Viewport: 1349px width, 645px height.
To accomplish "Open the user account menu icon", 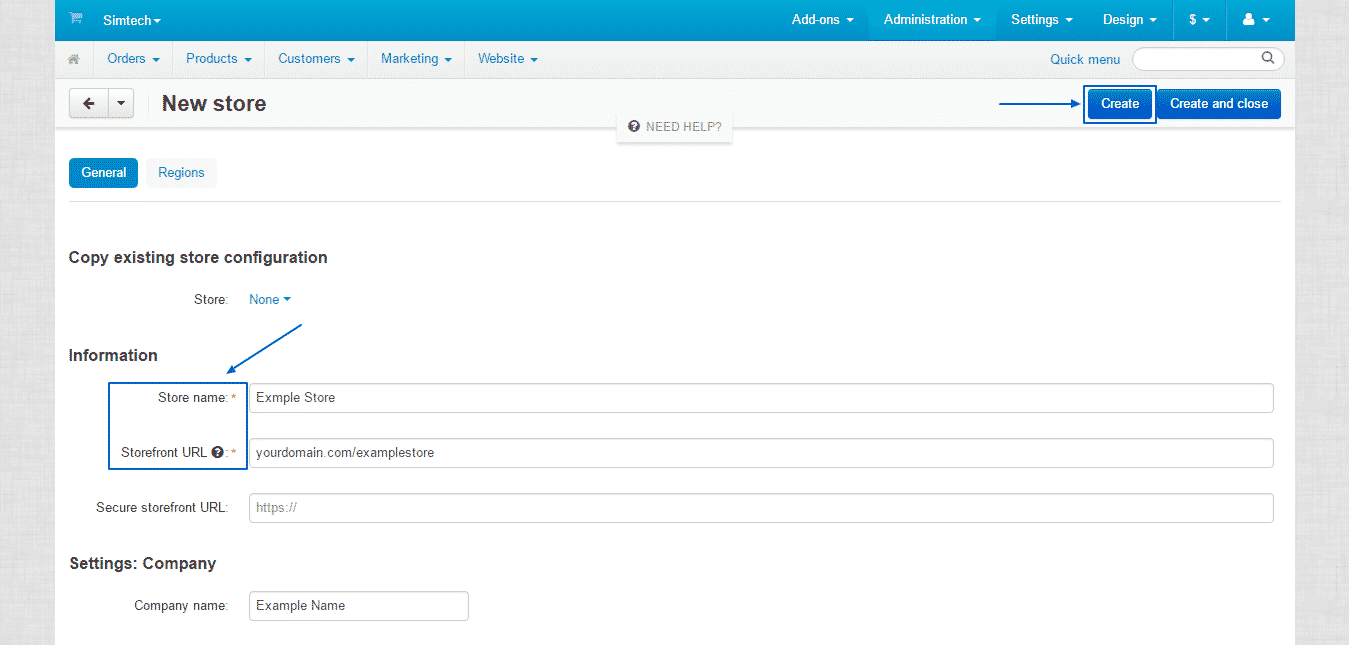I will coord(1255,19).
